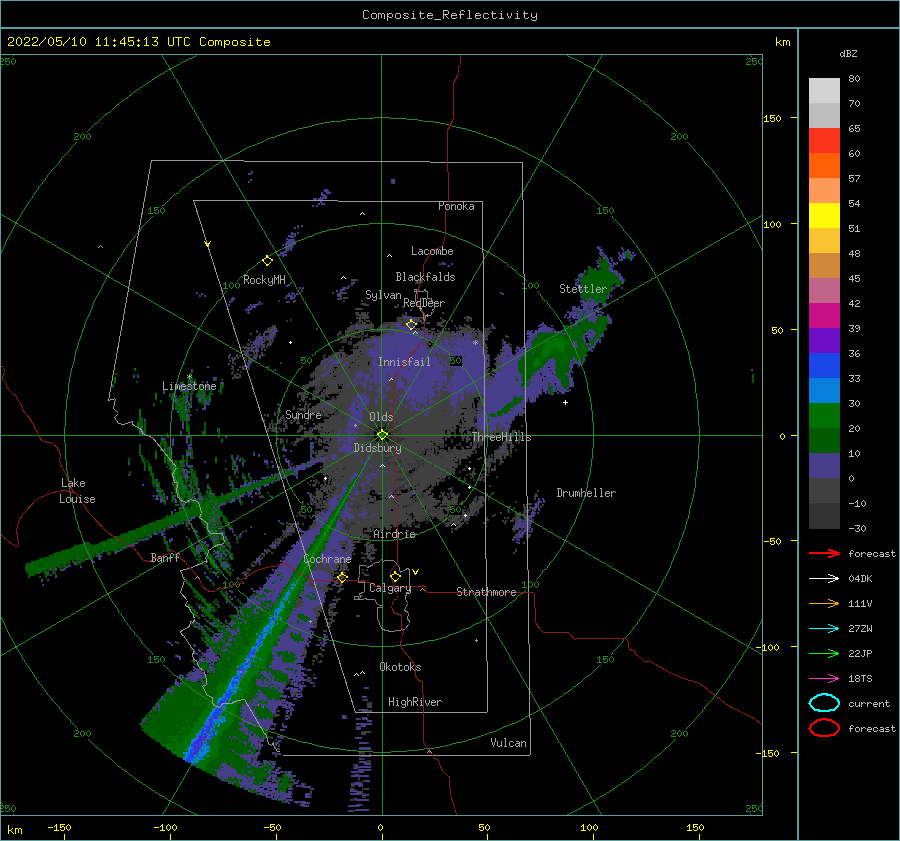
Task: Click the Airdrie town label
Action: click(394, 534)
